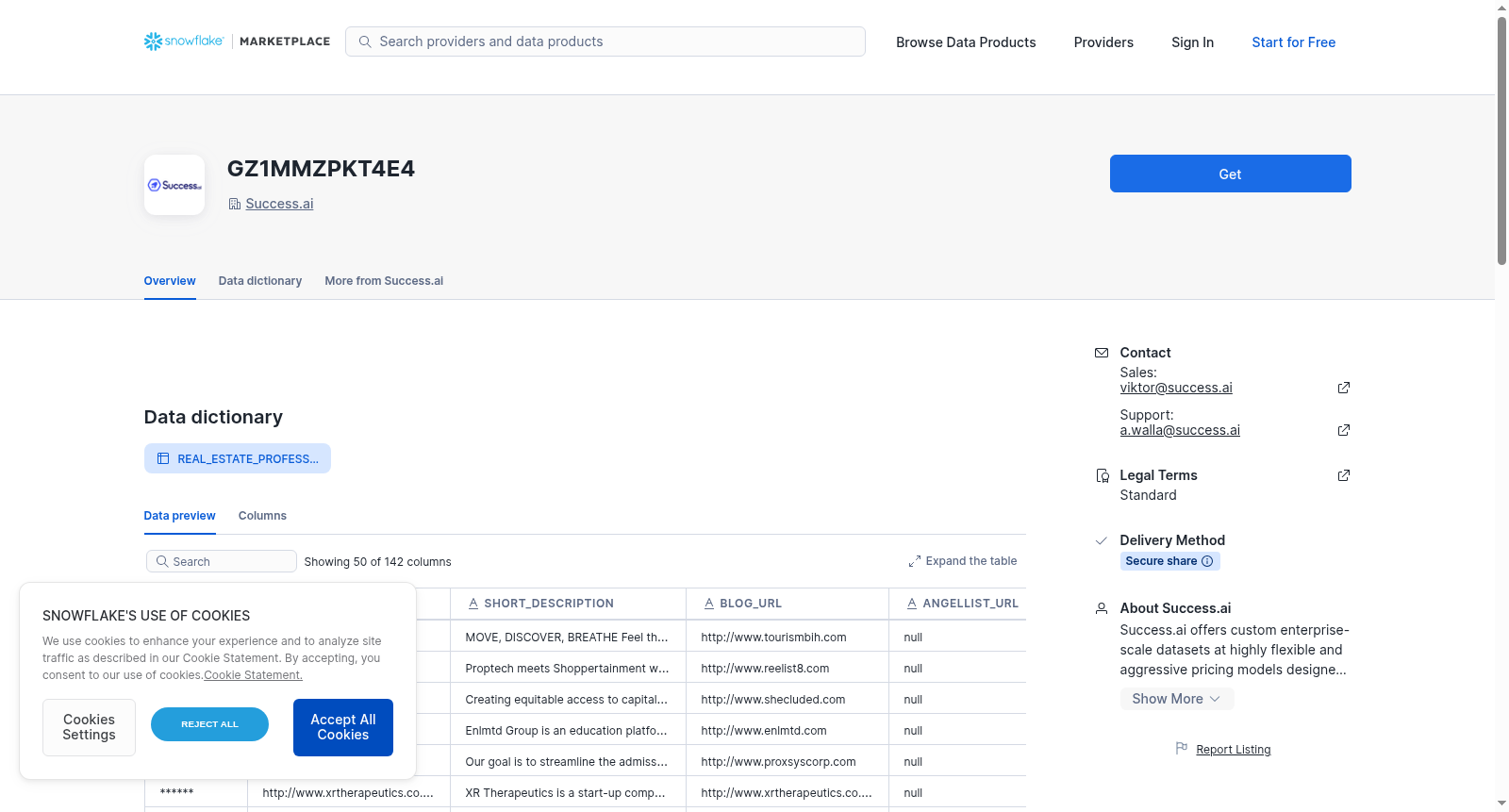This screenshot has width=1509, height=812.
Task: Click Start for Free
Action: tap(1293, 42)
